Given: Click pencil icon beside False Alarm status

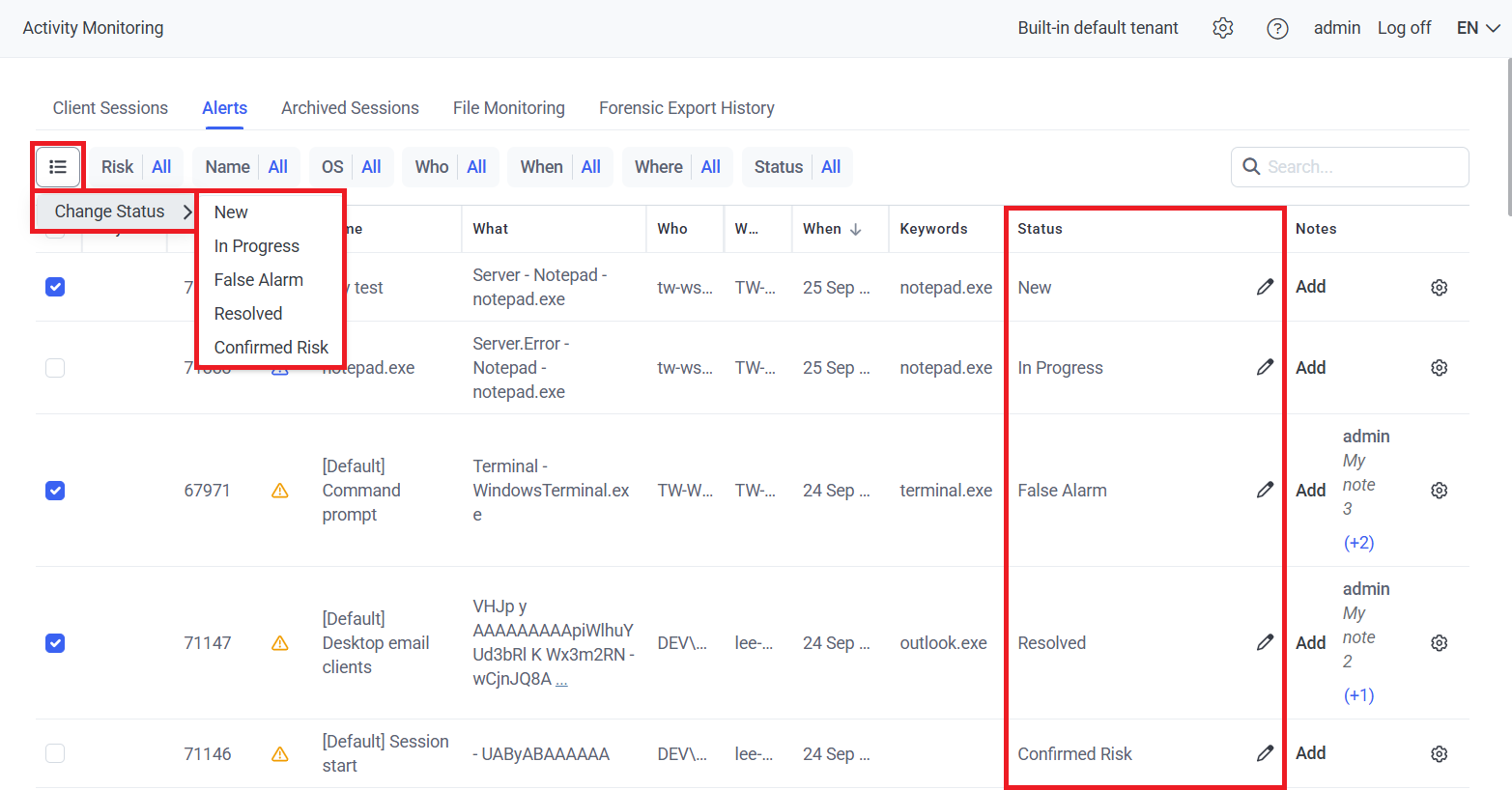Looking at the screenshot, I should [x=1264, y=490].
